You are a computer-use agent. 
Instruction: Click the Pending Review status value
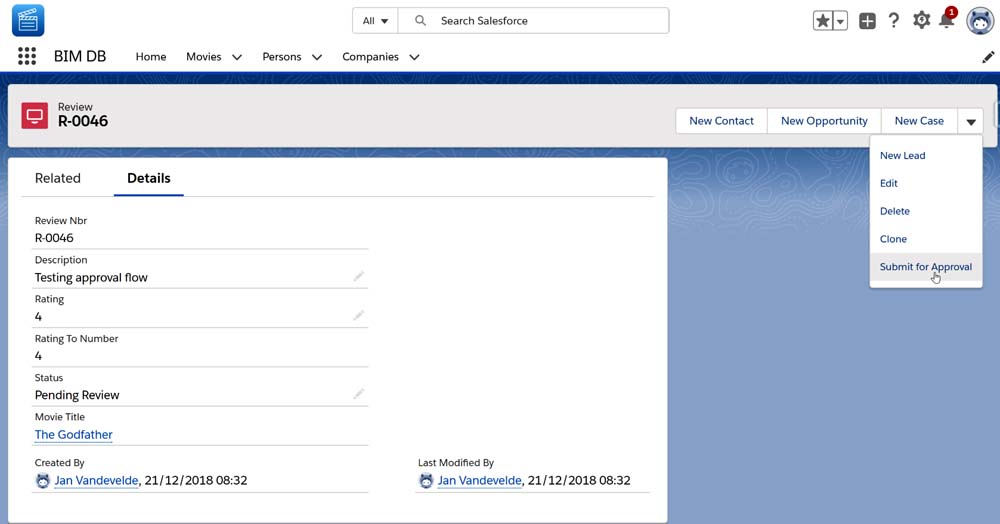point(77,395)
